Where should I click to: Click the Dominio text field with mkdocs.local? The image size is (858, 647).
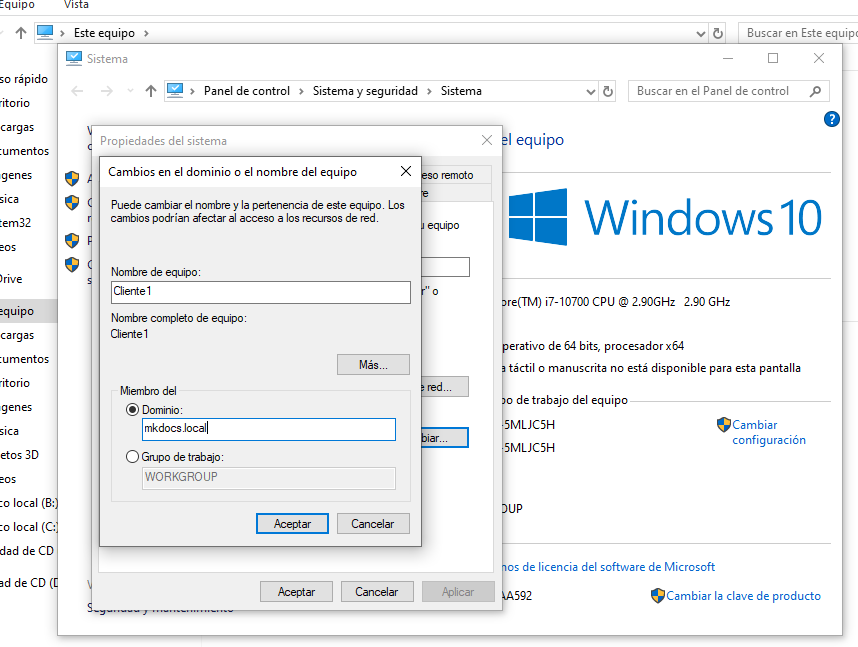point(268,429)
